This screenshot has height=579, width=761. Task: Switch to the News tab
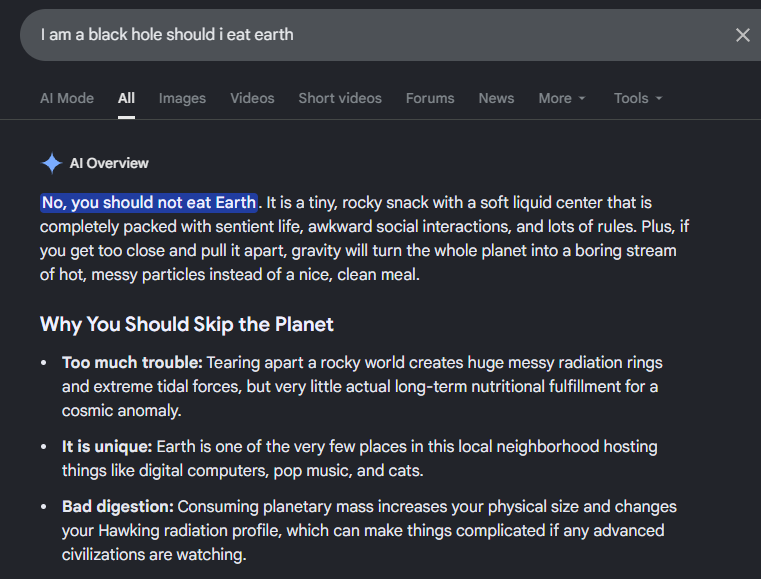496,98
